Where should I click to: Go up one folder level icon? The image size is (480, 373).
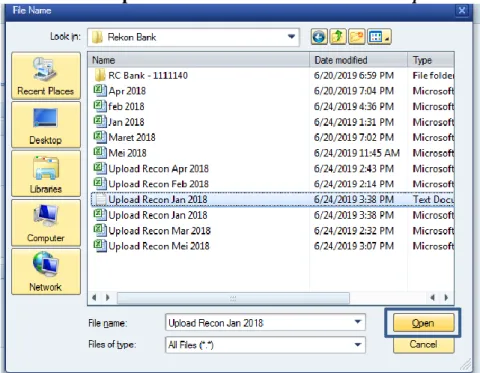(x=338, y=37)
